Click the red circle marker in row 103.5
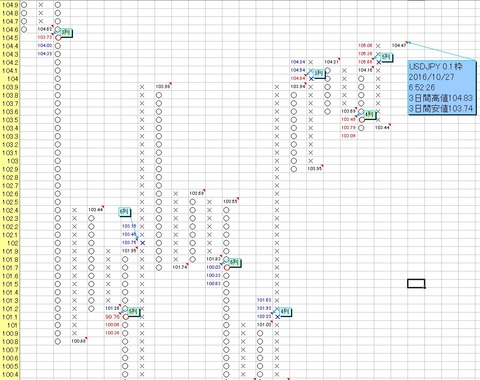Image resolution: width=480 pixels, height=380 pixels. (362, 119)
